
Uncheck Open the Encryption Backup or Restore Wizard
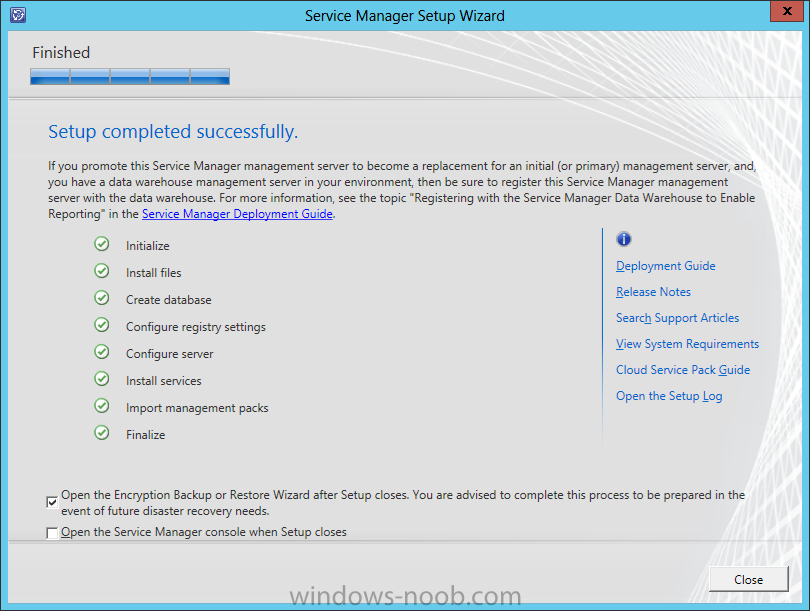point(52,502)
